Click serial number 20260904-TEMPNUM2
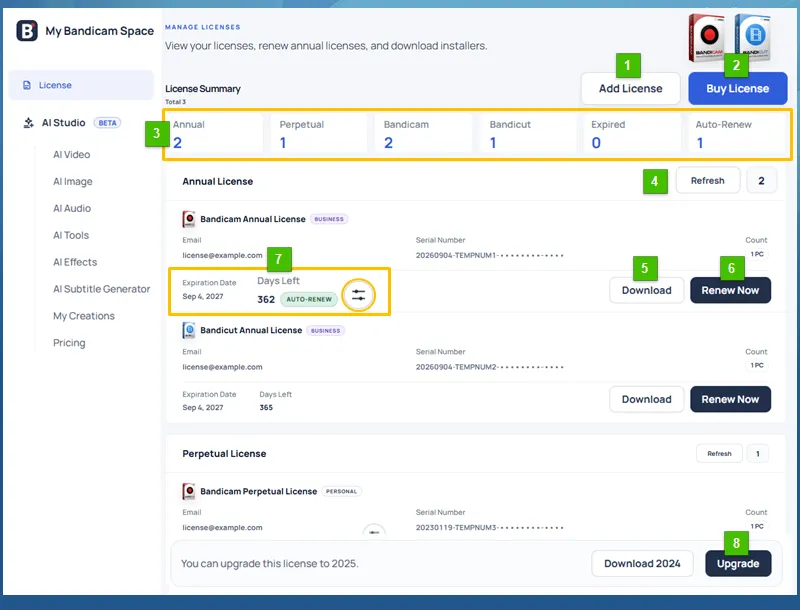800x610 pixels. (x=489, y=367)
